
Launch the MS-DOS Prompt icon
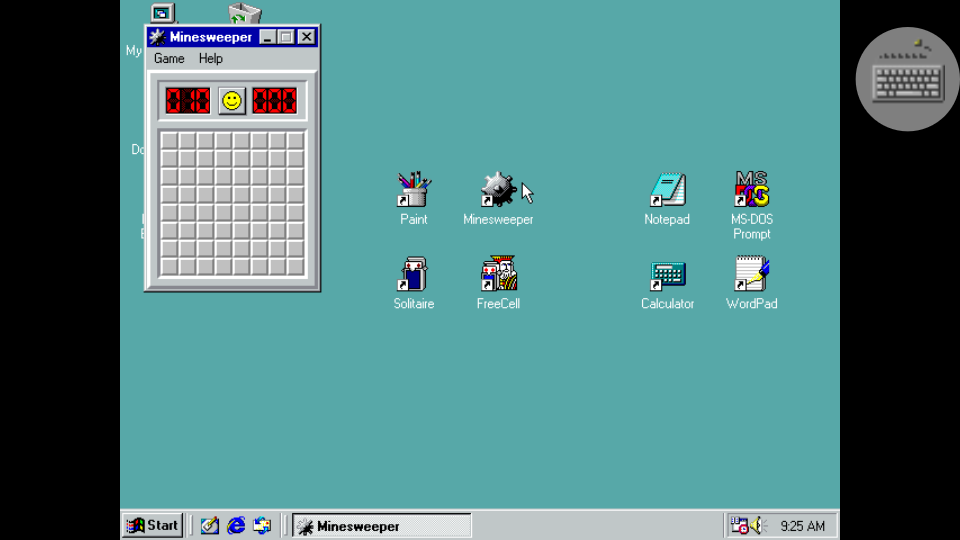[751, 190]
